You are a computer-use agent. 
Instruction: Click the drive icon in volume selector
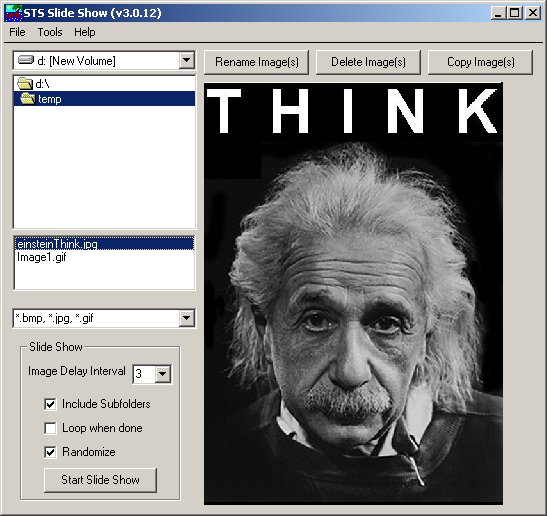coord(26,60)
